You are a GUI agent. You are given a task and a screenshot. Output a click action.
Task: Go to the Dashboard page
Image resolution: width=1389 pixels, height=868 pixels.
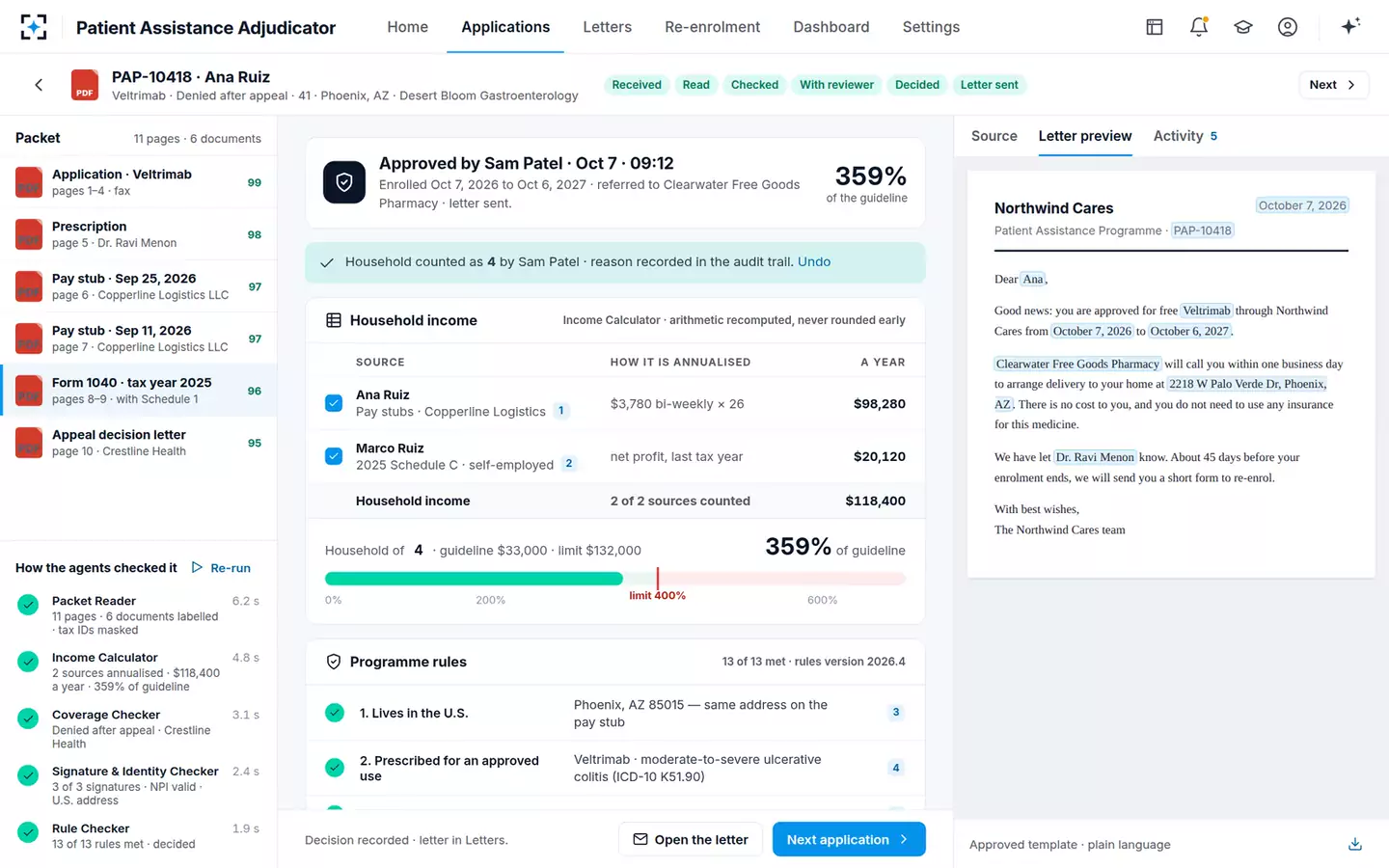click(831, 27)
